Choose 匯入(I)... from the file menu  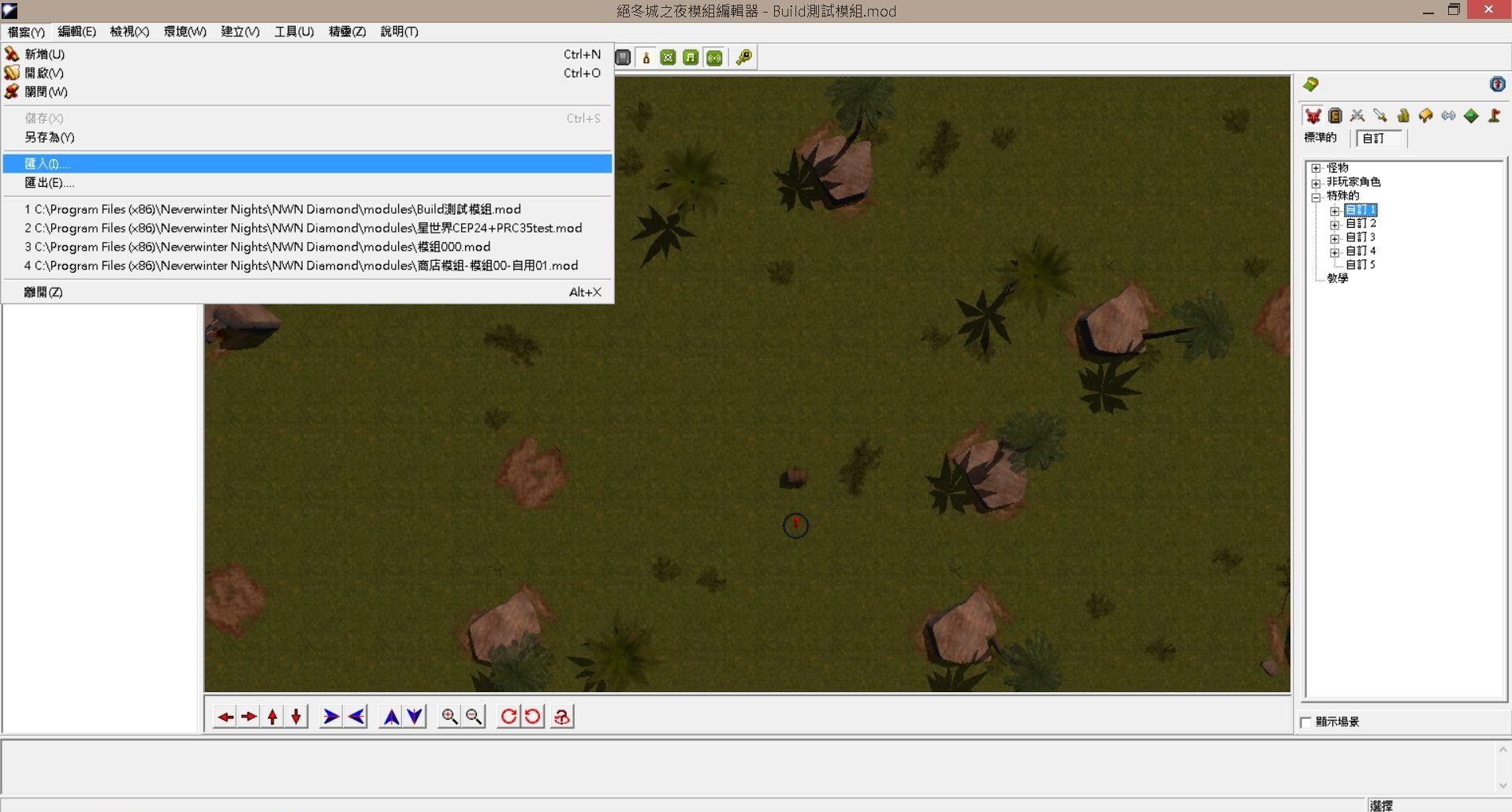point(307,163)
